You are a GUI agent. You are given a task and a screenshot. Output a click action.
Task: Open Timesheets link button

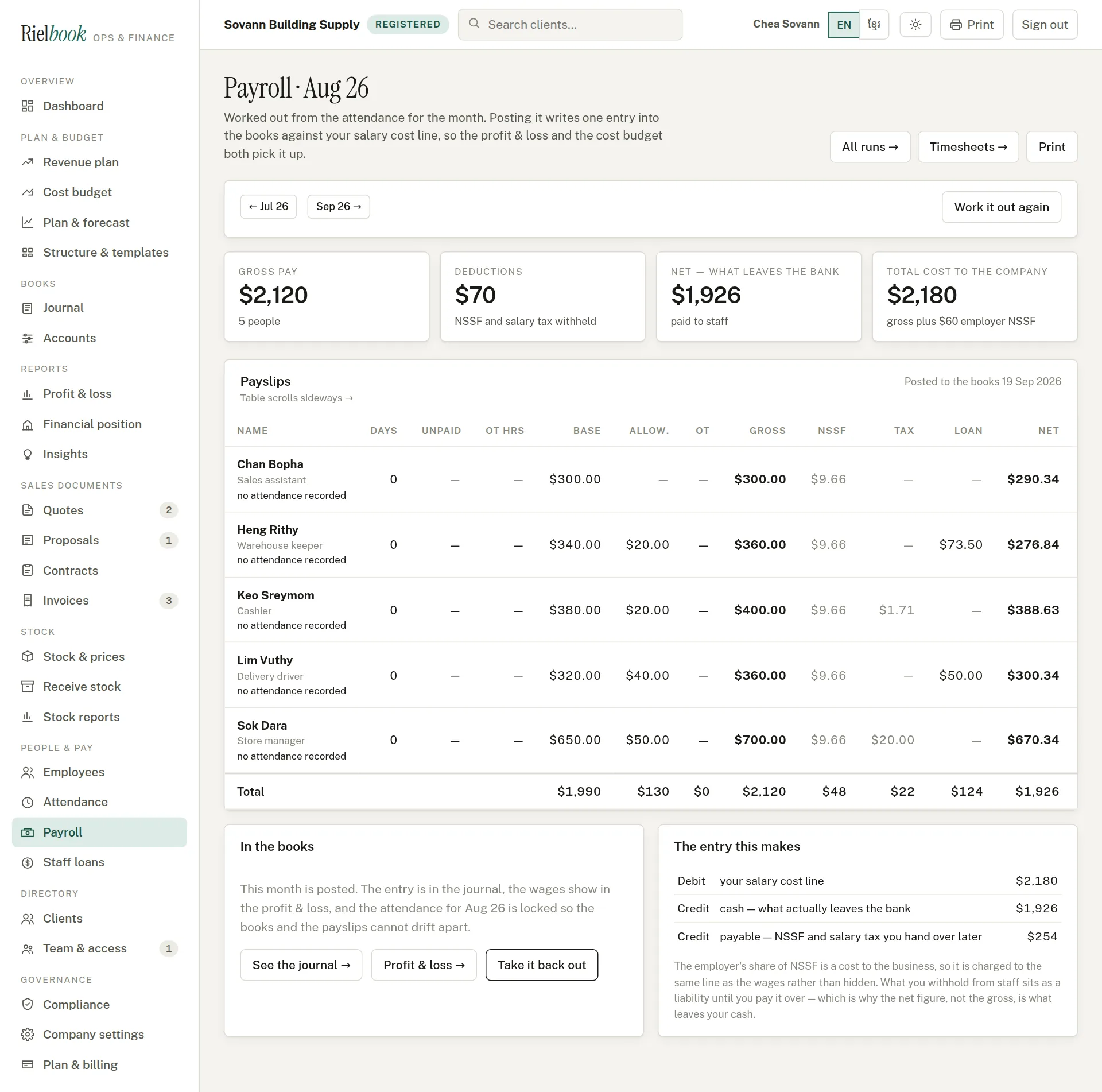point(968,147)
